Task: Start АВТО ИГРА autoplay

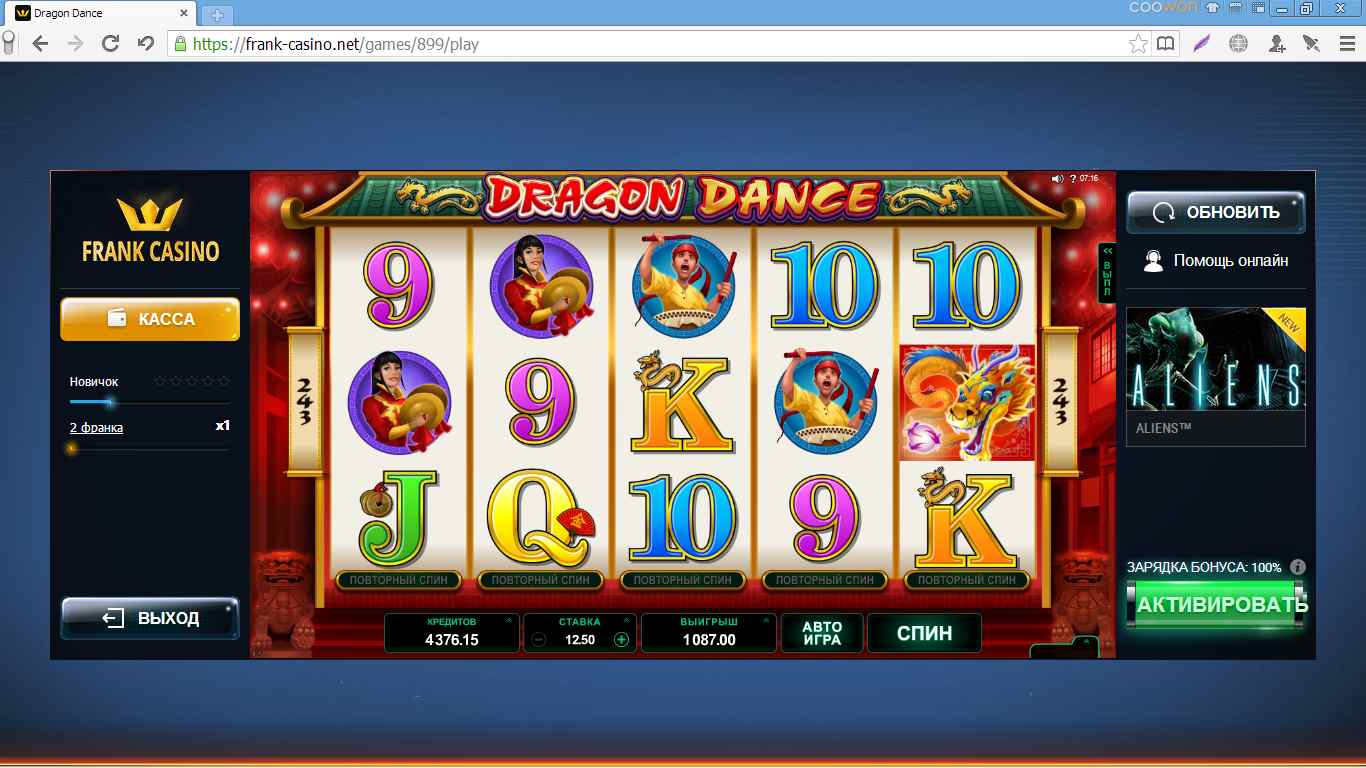Action: point(822,633)
